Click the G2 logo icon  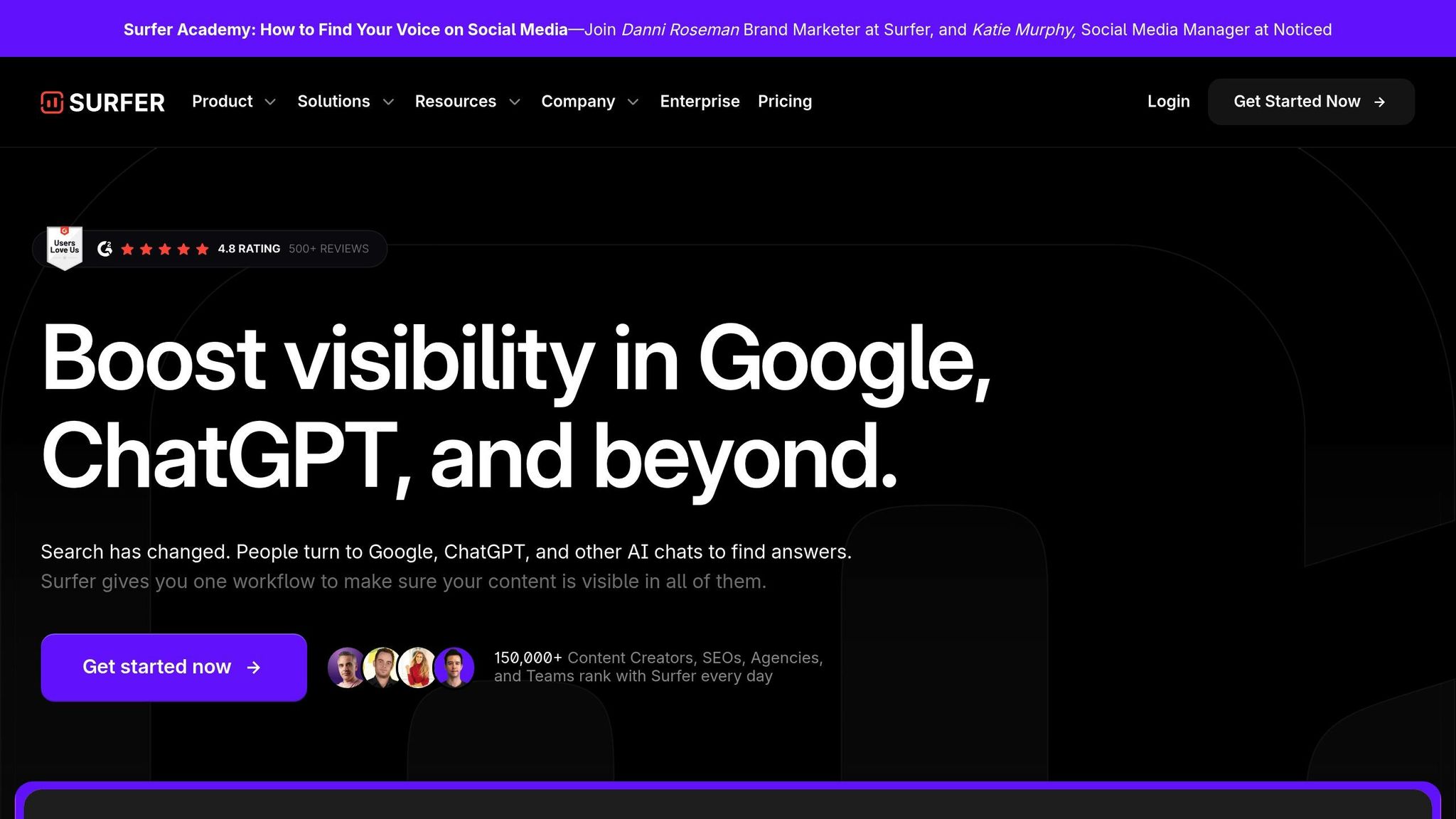pos(105,249)
